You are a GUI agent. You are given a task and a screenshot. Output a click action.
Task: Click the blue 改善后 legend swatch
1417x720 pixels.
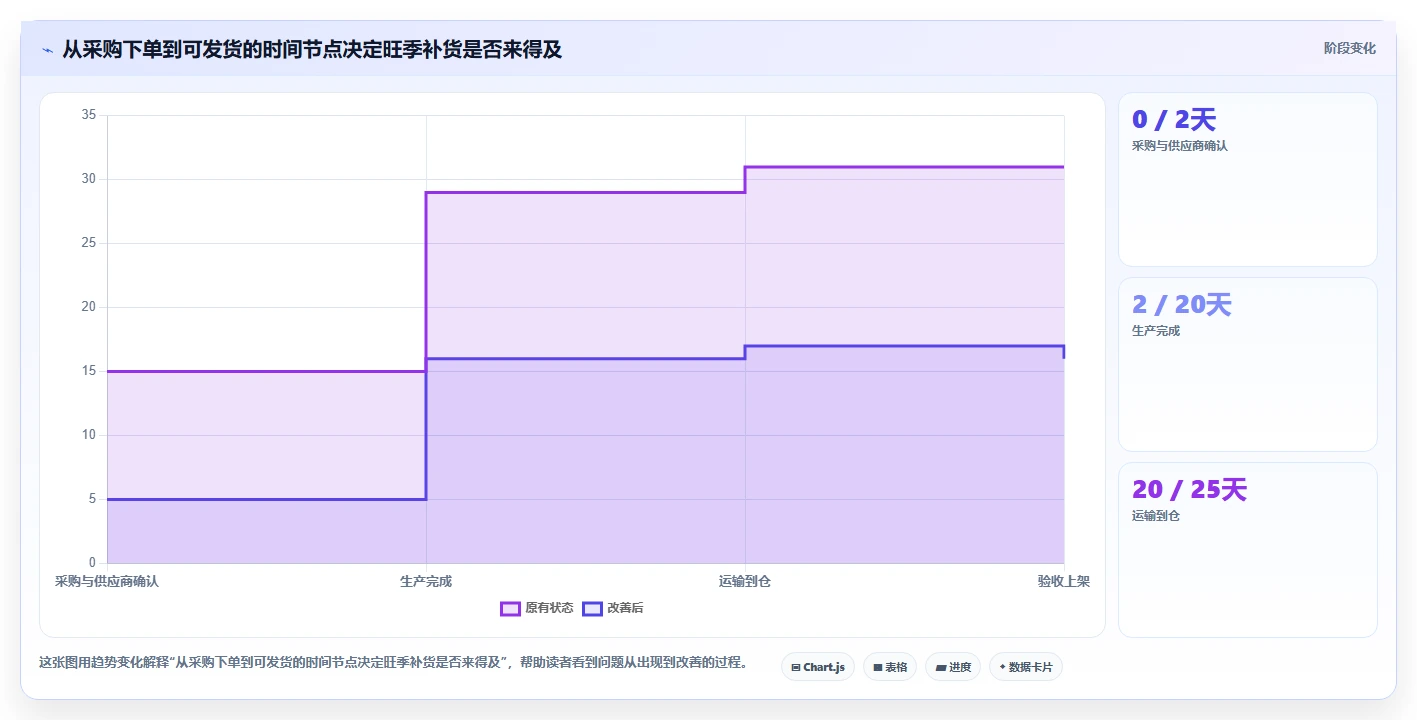[592, 608]
